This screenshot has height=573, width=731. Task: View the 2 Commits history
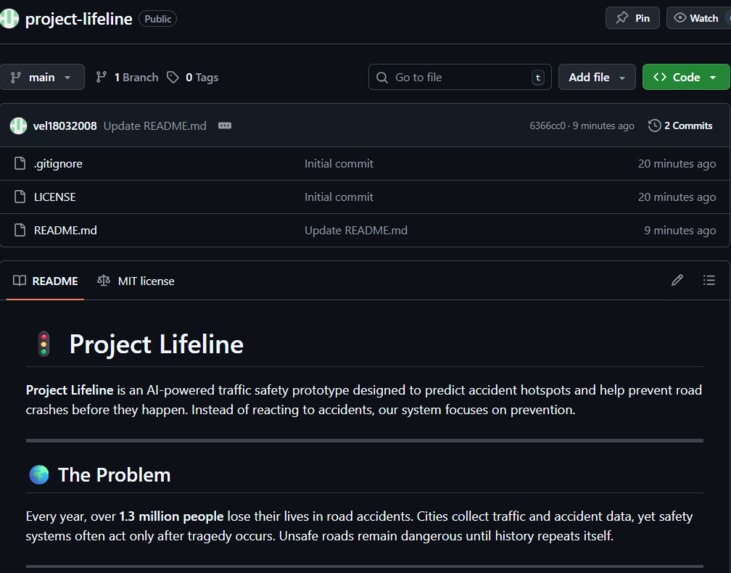(680, 126)
